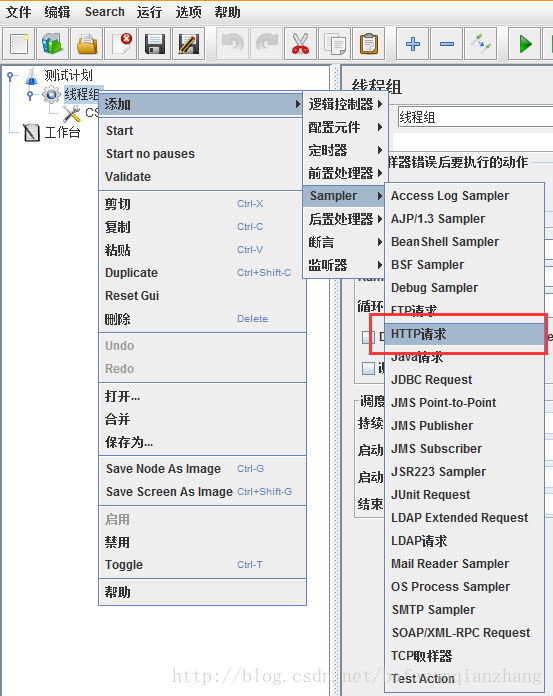
Task: Open the 添加 submenu
Action: point(201,104)
